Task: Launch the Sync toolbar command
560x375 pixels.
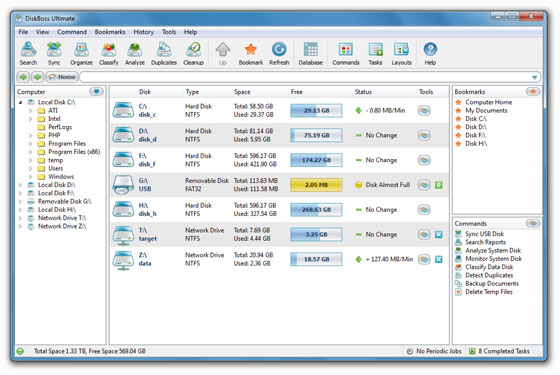Action: [54, 54]
